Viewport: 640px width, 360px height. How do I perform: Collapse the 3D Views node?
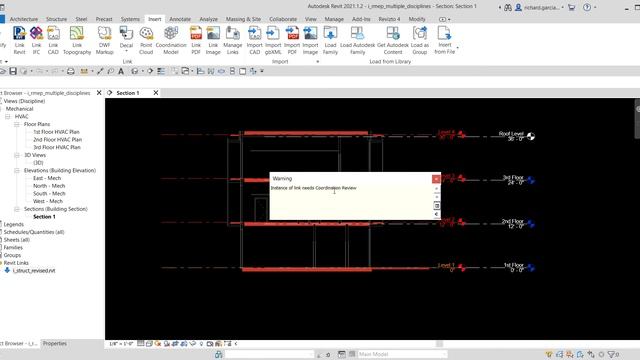tap(17, 155)
